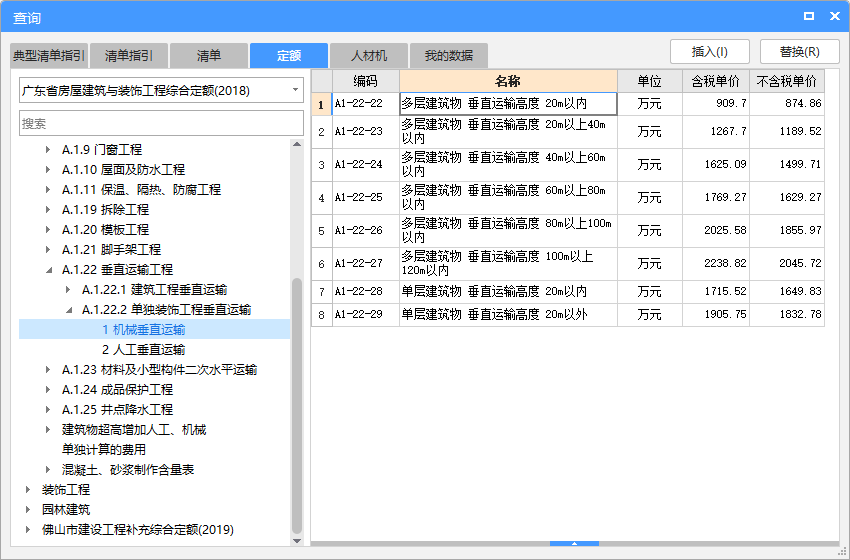Select 2 人工垂直运输 tree item
850x560 pixels.
(x=144, y=350)
